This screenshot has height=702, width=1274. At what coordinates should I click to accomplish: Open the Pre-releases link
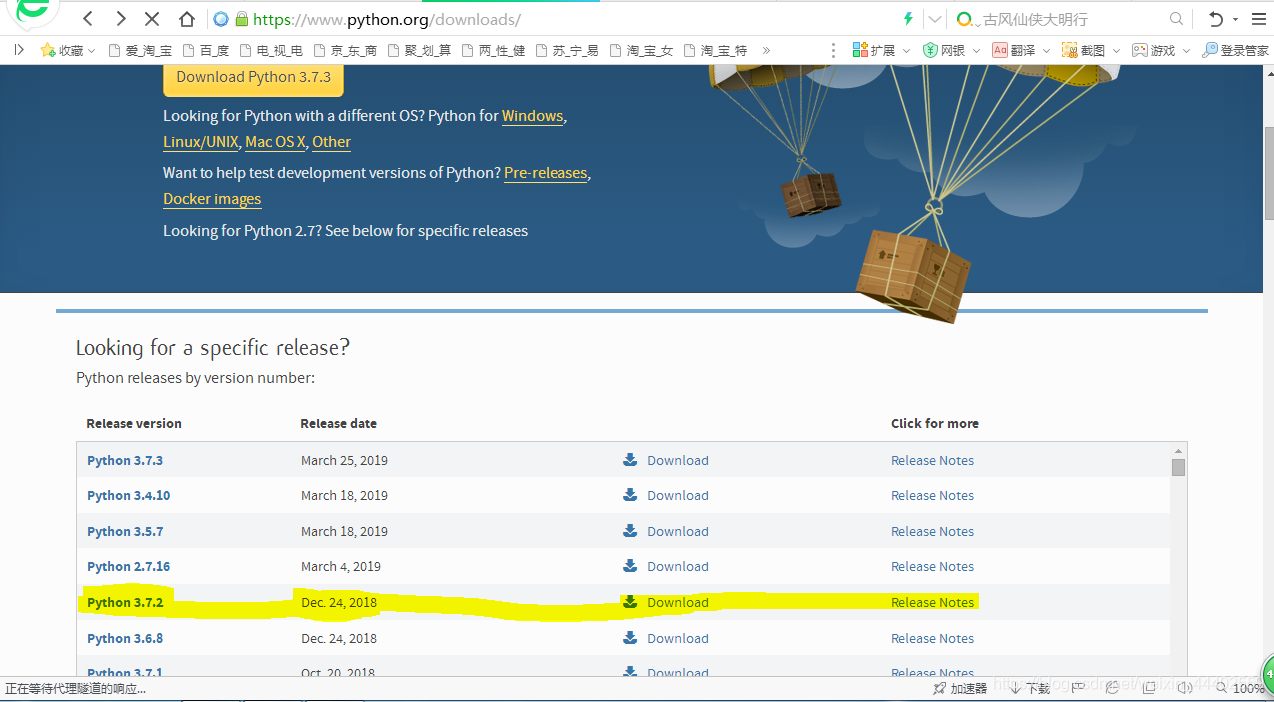(545, 173)
